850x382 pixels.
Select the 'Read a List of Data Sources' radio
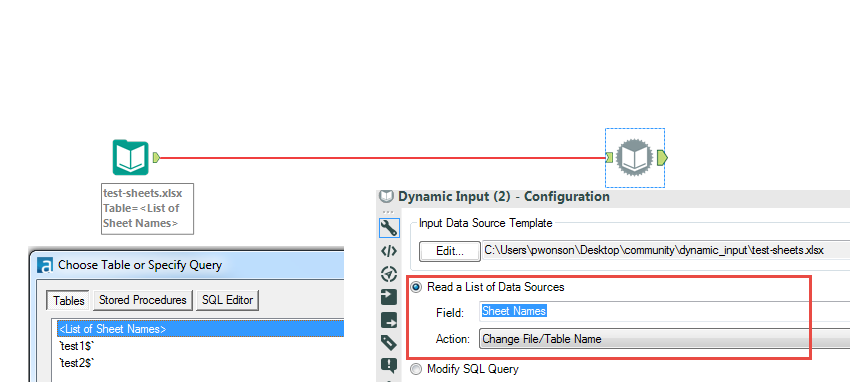[416, 287]
